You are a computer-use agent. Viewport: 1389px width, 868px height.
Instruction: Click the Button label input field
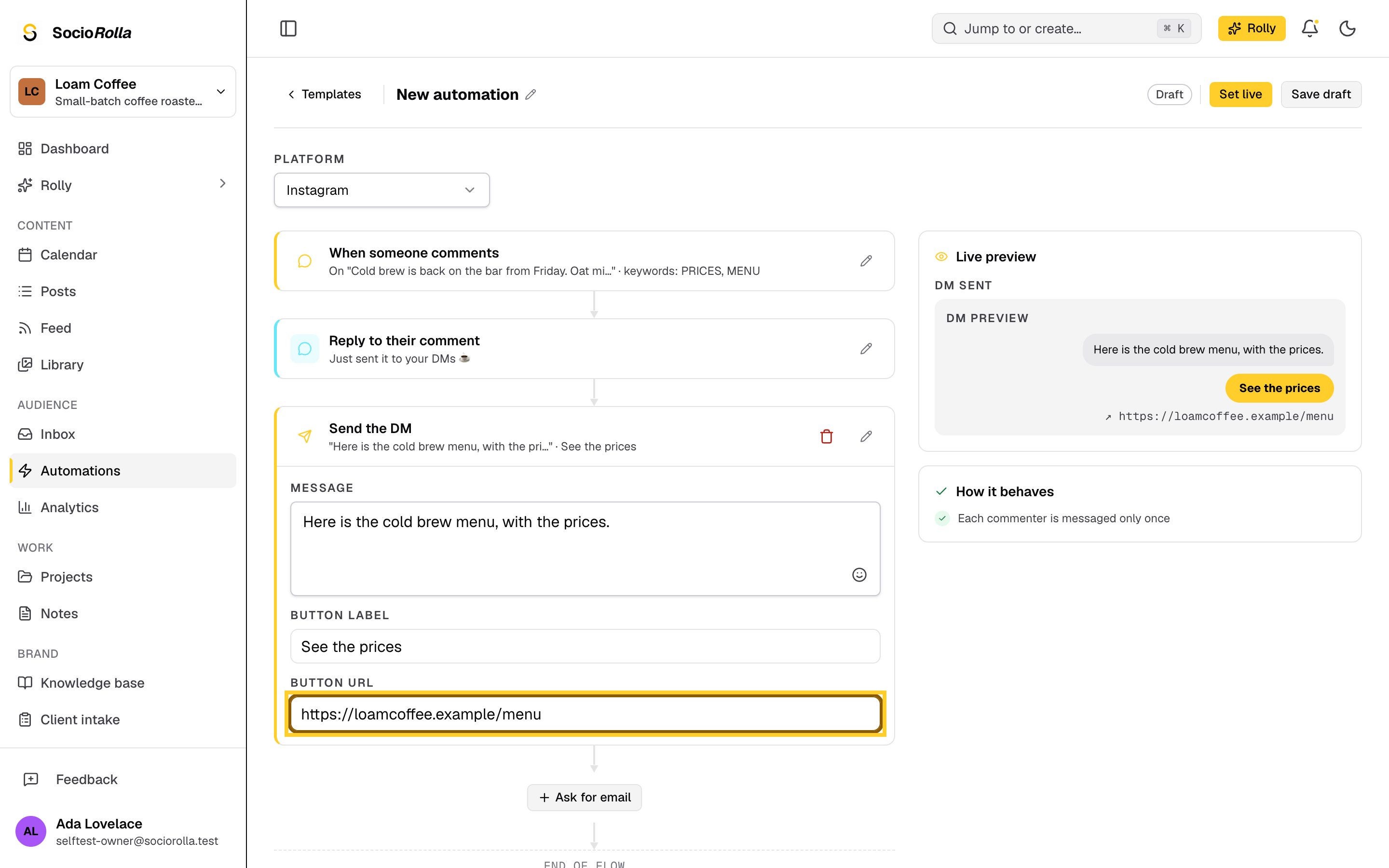(585, 646)
